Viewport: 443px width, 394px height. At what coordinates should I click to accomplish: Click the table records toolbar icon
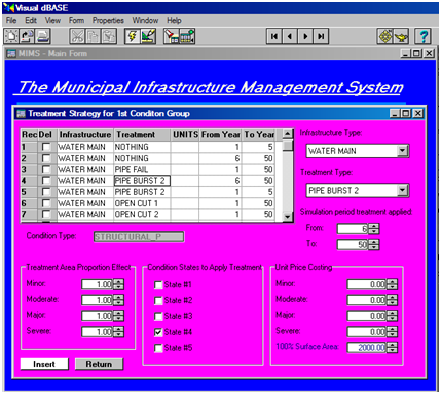click(187, 36)
